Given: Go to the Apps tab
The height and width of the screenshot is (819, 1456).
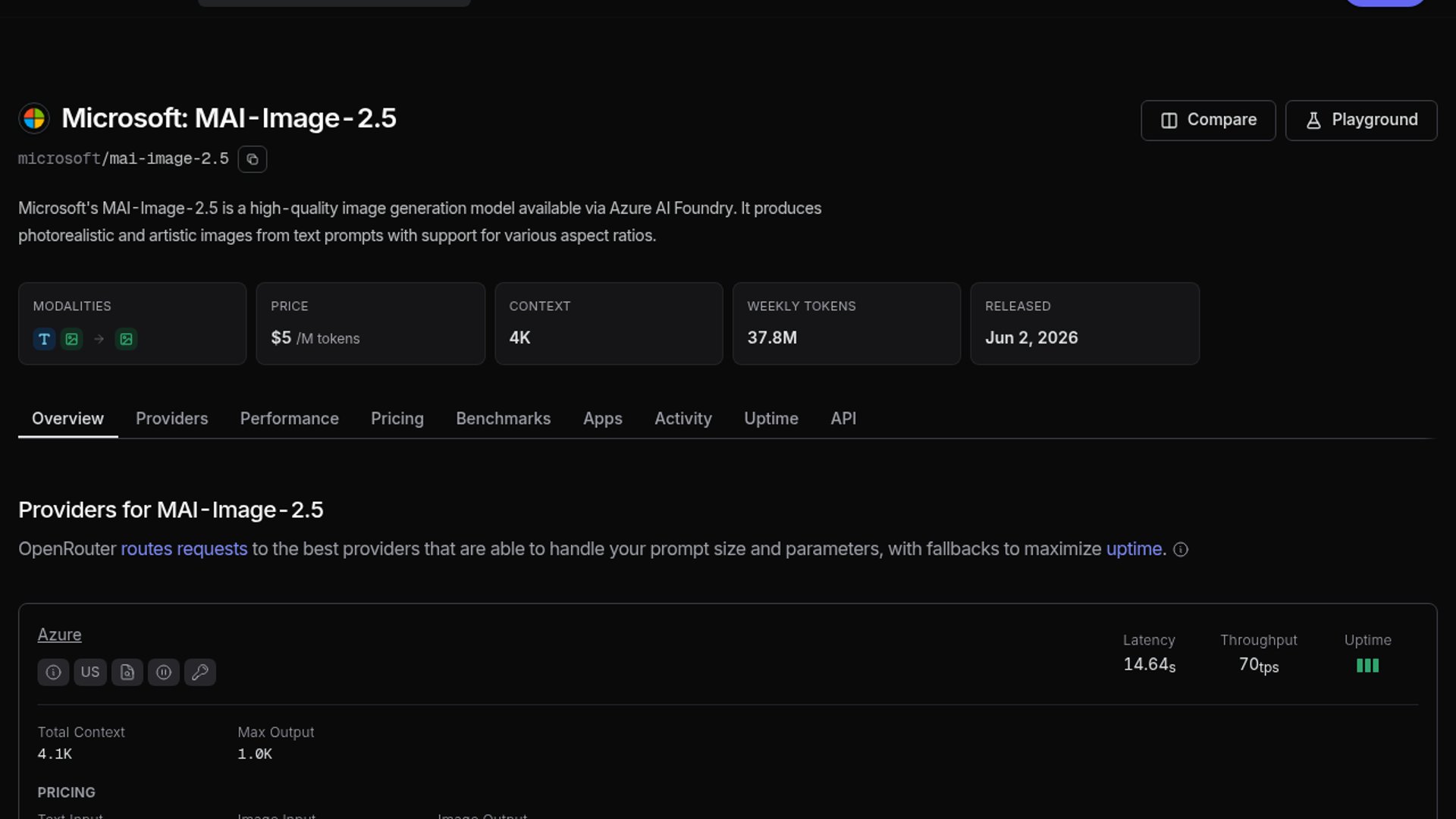Looking at the screenshot, I should point(602,419).
